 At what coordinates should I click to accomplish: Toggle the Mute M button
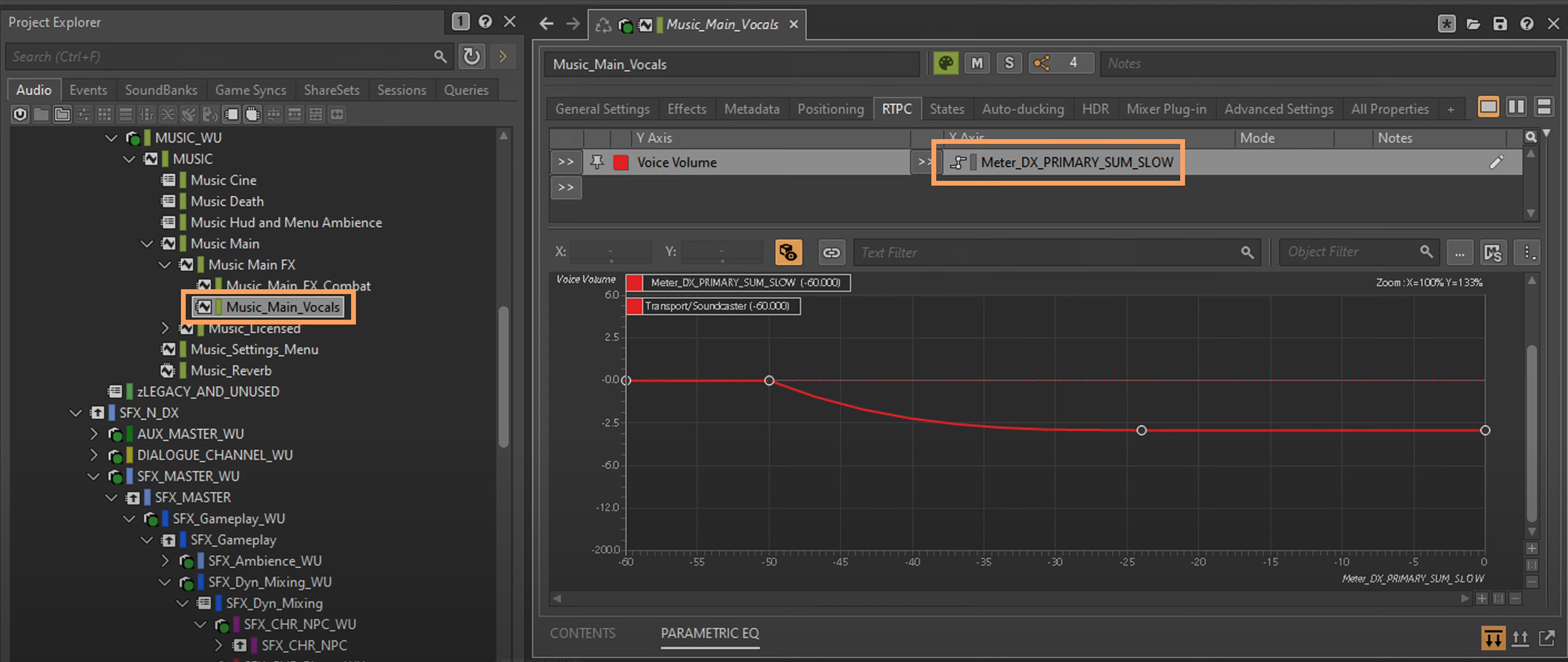coord(977,64)
